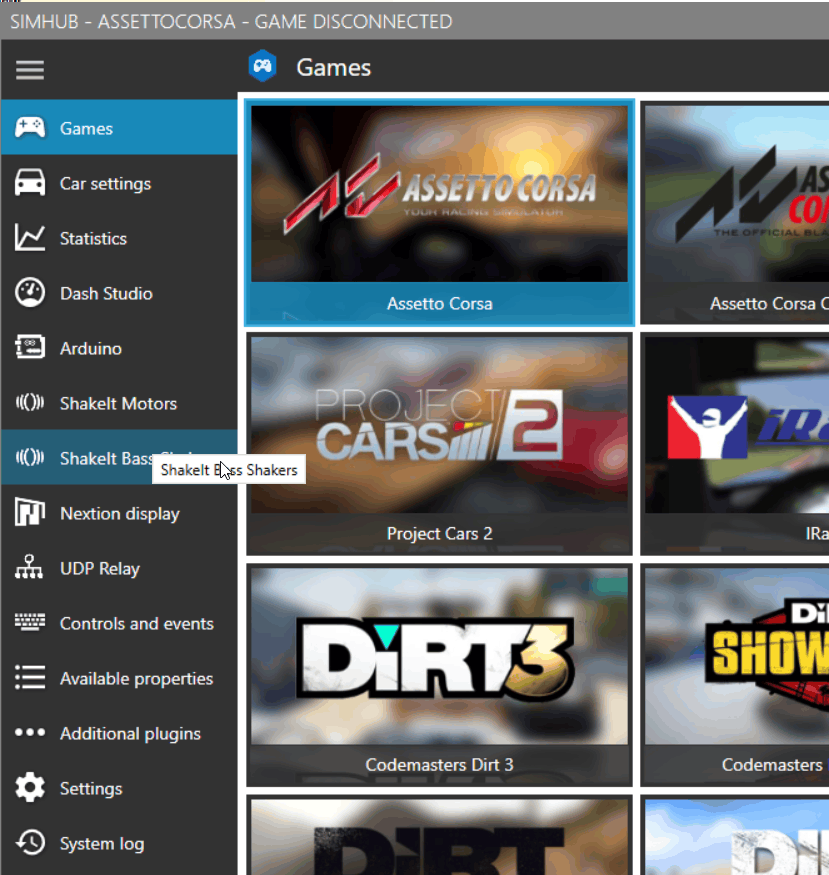Select the Dirt Showdown game tile

pyautogui.click(x=735, y=675)
